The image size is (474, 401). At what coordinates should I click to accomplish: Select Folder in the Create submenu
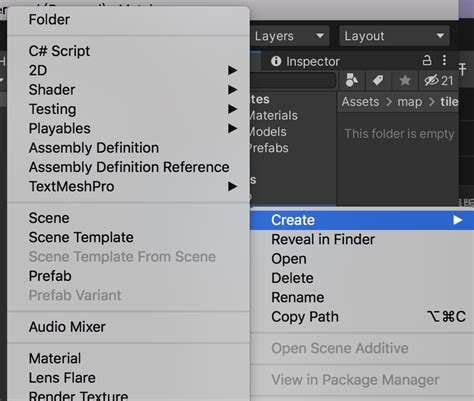[x=128, y=19]
